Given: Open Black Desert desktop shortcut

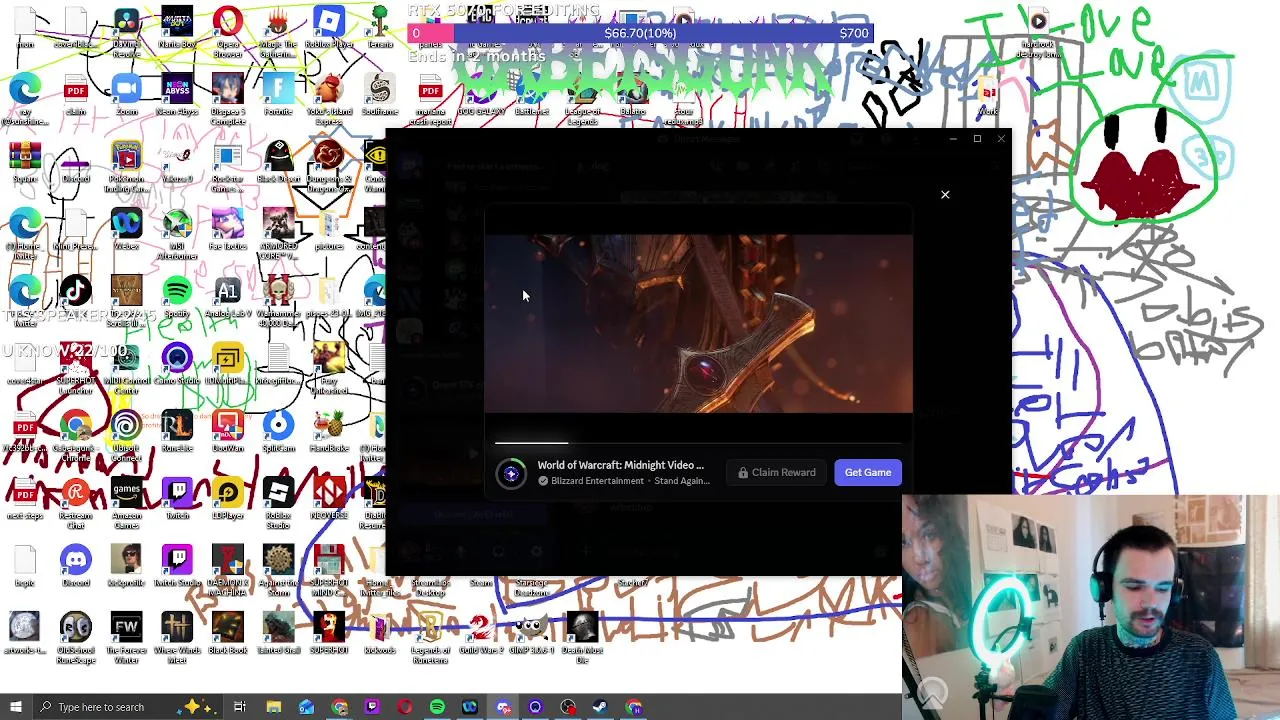Looking at the screenshot, I should 278,164.
